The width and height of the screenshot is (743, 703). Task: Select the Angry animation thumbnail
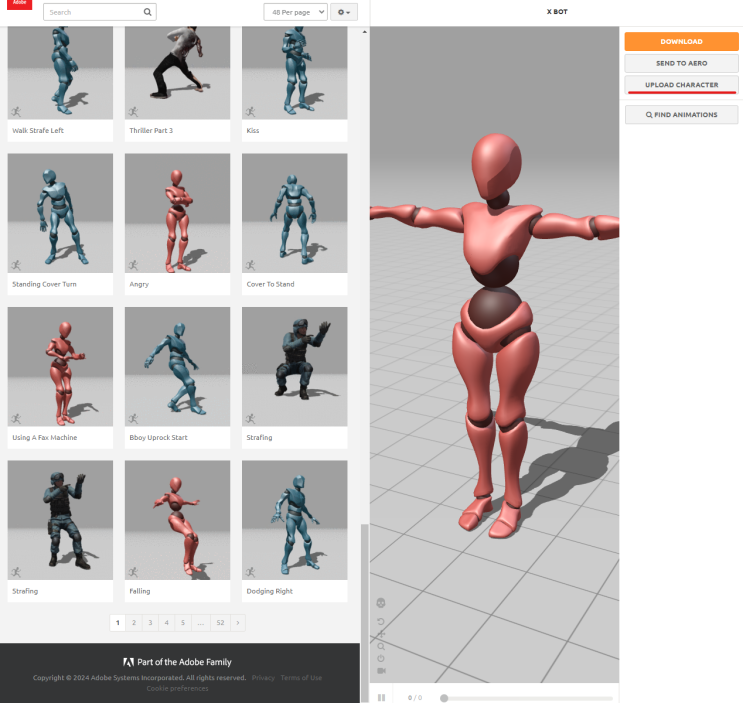coord(177,213)
